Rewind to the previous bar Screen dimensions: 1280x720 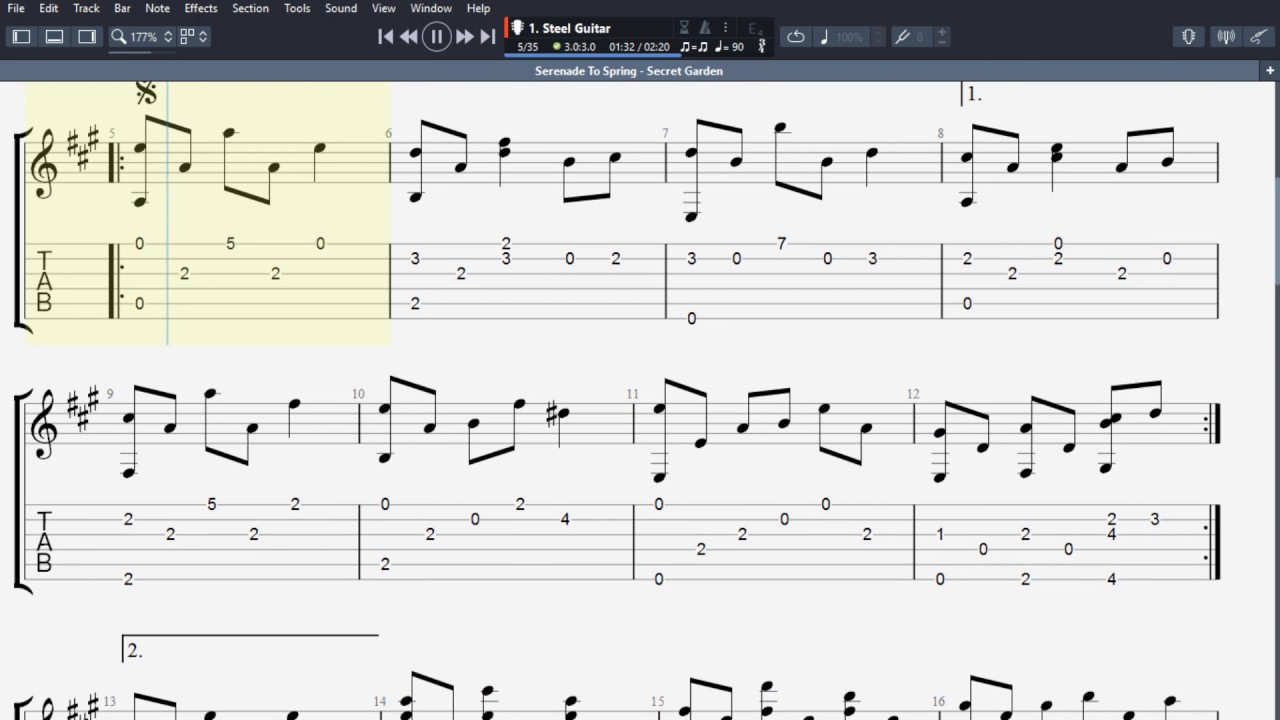tap(409, 37)
